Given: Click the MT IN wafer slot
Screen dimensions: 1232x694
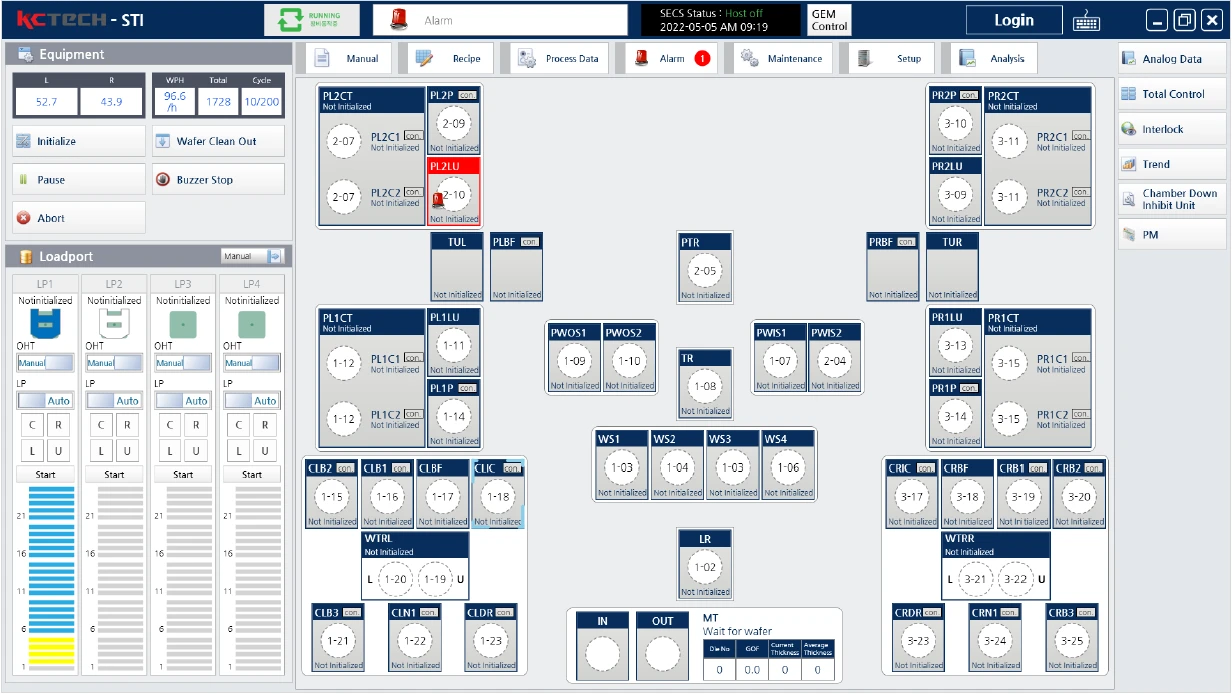Looking at the screenshot, I should [603, 654].
